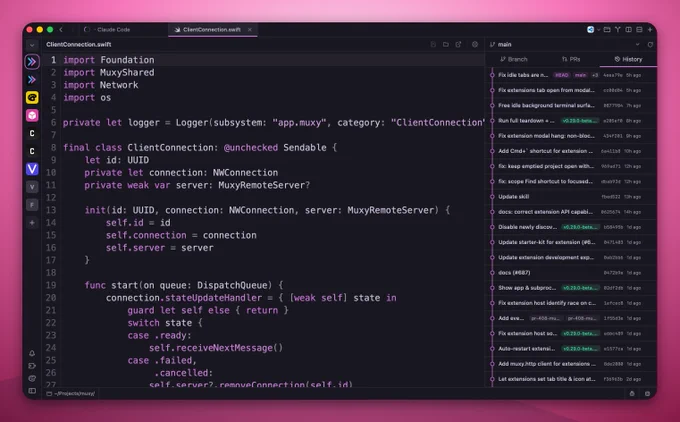Viewport: 680px width, 422px height.
Task: Select the "Disable newly discov..." commit
Action: click(572, 227)
